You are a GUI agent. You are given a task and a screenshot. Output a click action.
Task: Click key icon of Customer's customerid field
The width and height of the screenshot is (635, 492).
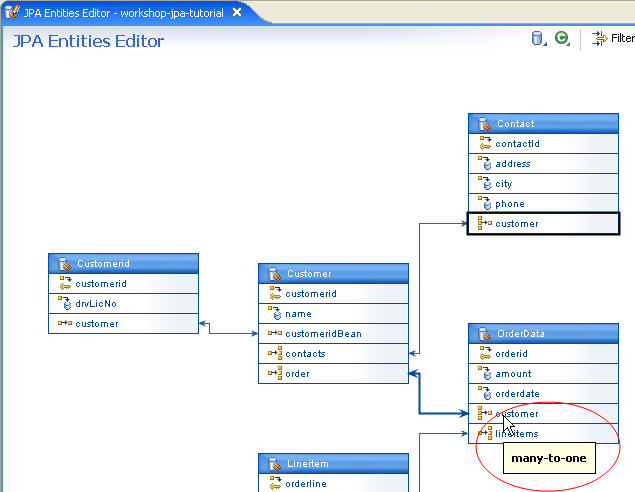275,293
